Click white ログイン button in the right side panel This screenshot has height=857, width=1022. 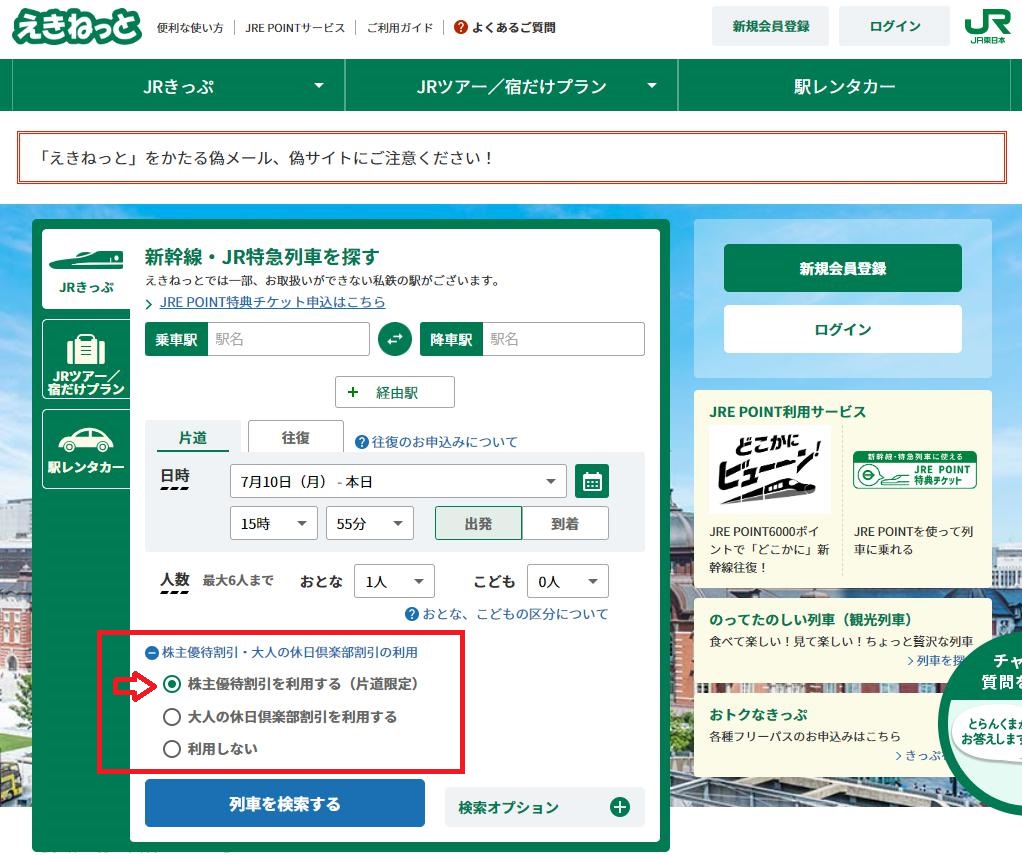[x=843, y=329]
